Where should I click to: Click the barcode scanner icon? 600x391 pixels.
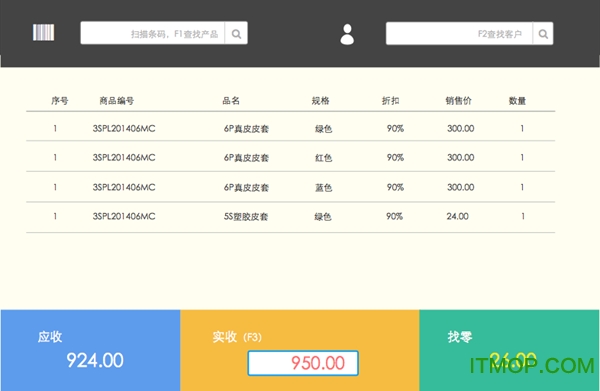click(43, 33)
